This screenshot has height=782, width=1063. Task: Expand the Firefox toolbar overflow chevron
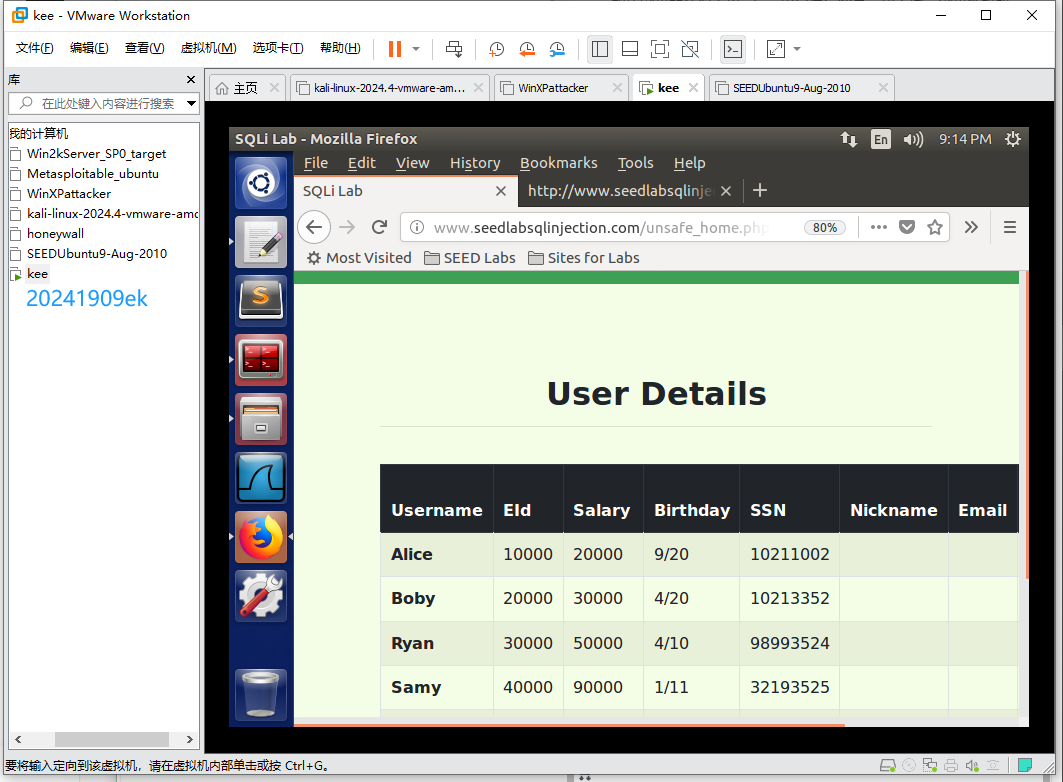(x=971, y=227)
